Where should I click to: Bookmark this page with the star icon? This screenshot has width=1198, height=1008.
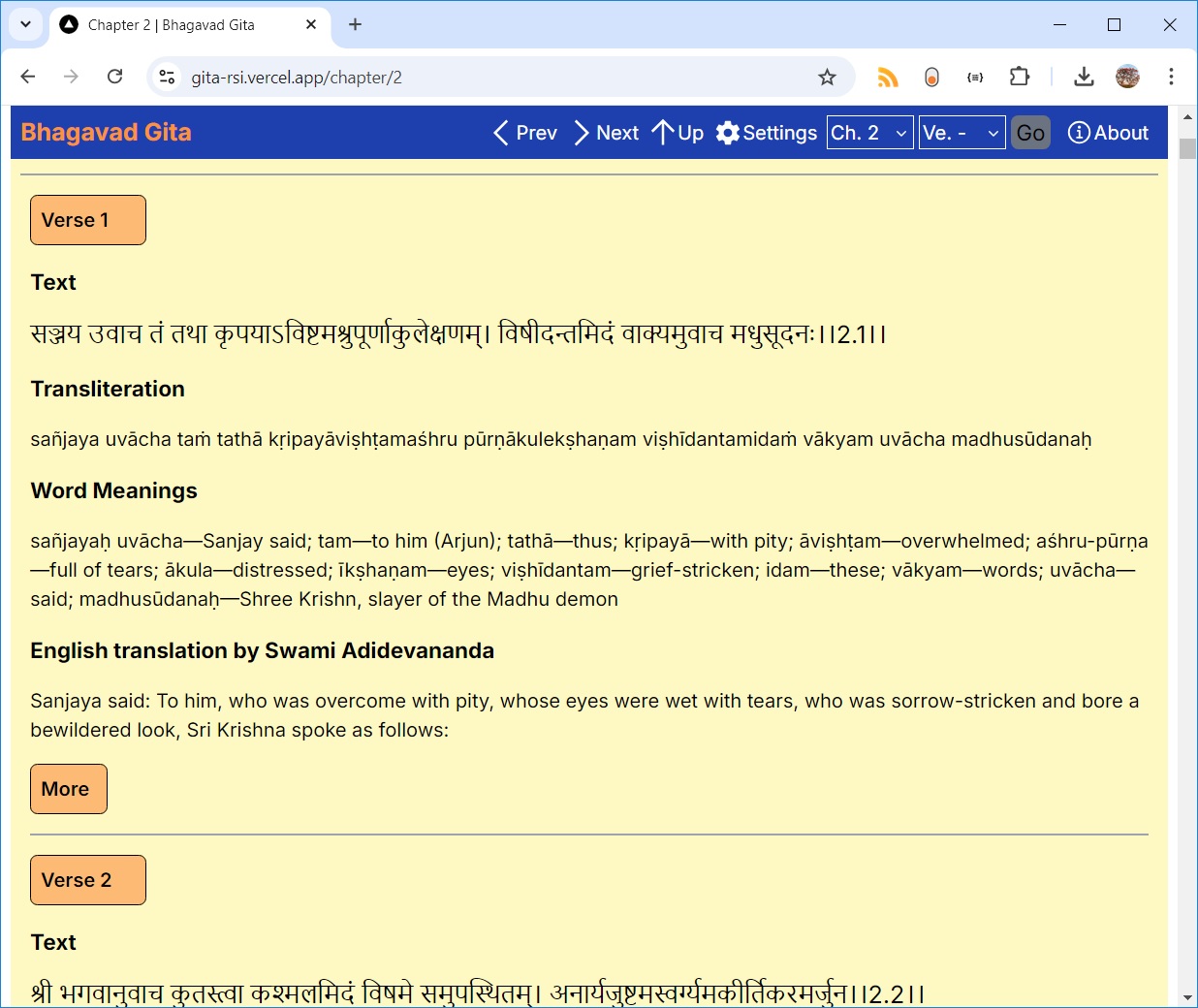(x=827, y=77)
